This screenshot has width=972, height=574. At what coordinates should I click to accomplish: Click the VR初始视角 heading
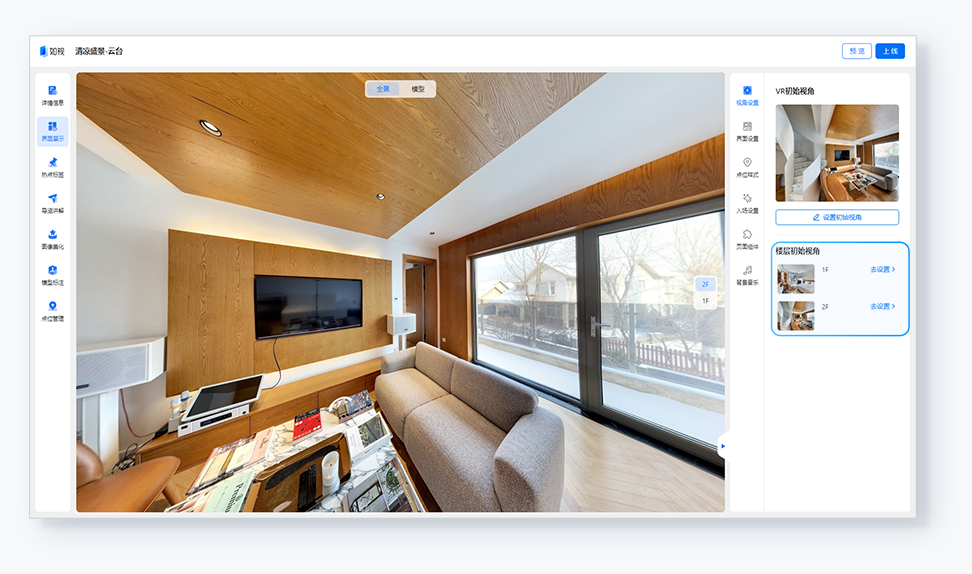pyautogui.click(x=795, y=91)
